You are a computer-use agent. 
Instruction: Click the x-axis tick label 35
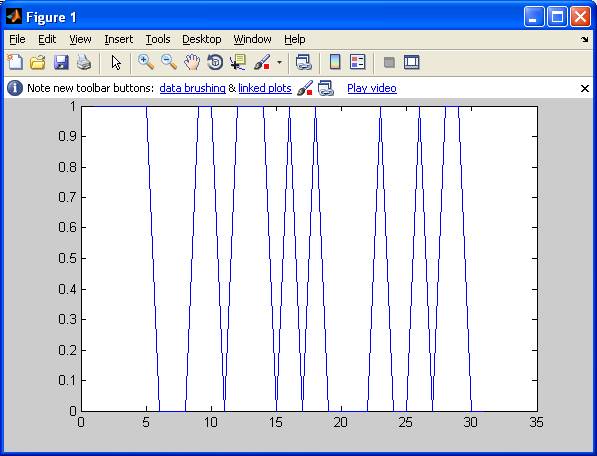click(x=536, y=422)
